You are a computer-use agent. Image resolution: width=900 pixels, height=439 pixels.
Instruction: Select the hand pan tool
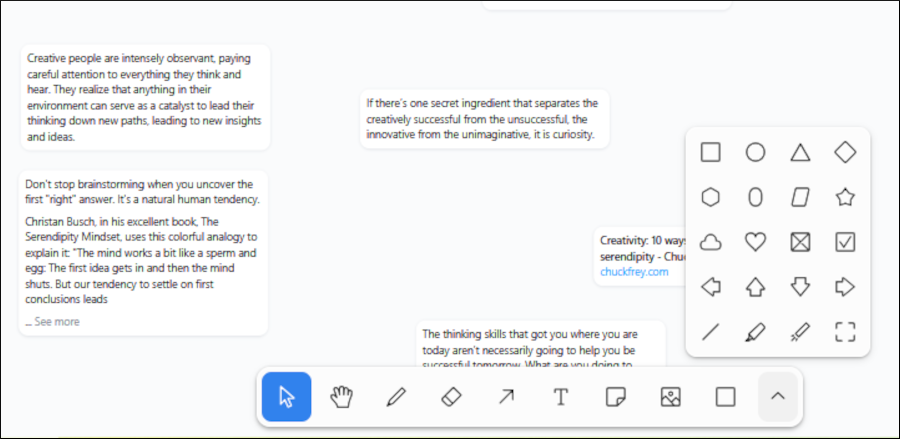[x=342, y=397]
